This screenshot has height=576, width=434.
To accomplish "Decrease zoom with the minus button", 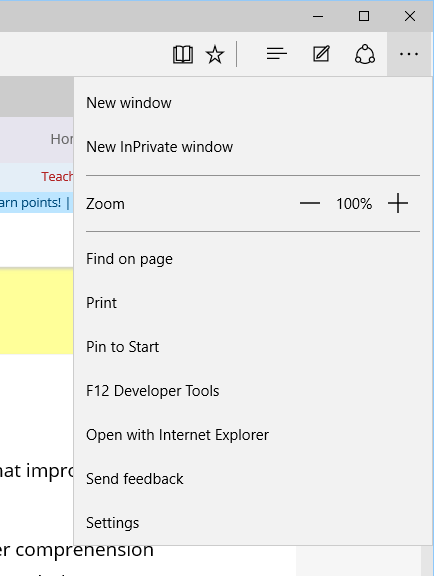I will click(310, 203).
